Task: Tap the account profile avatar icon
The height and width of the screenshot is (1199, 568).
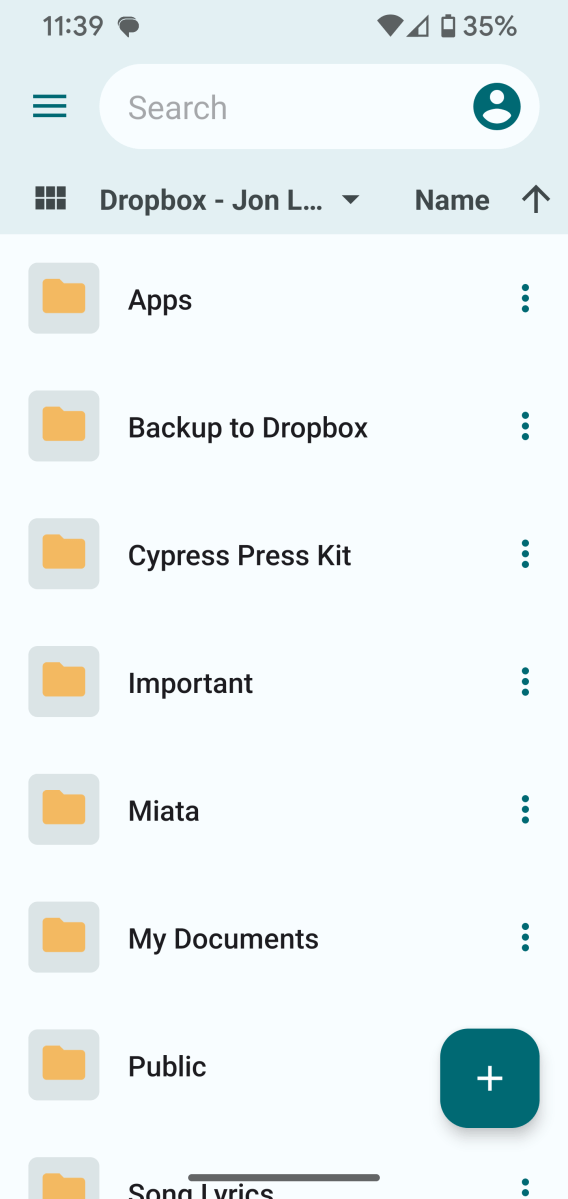Action: 497,106
